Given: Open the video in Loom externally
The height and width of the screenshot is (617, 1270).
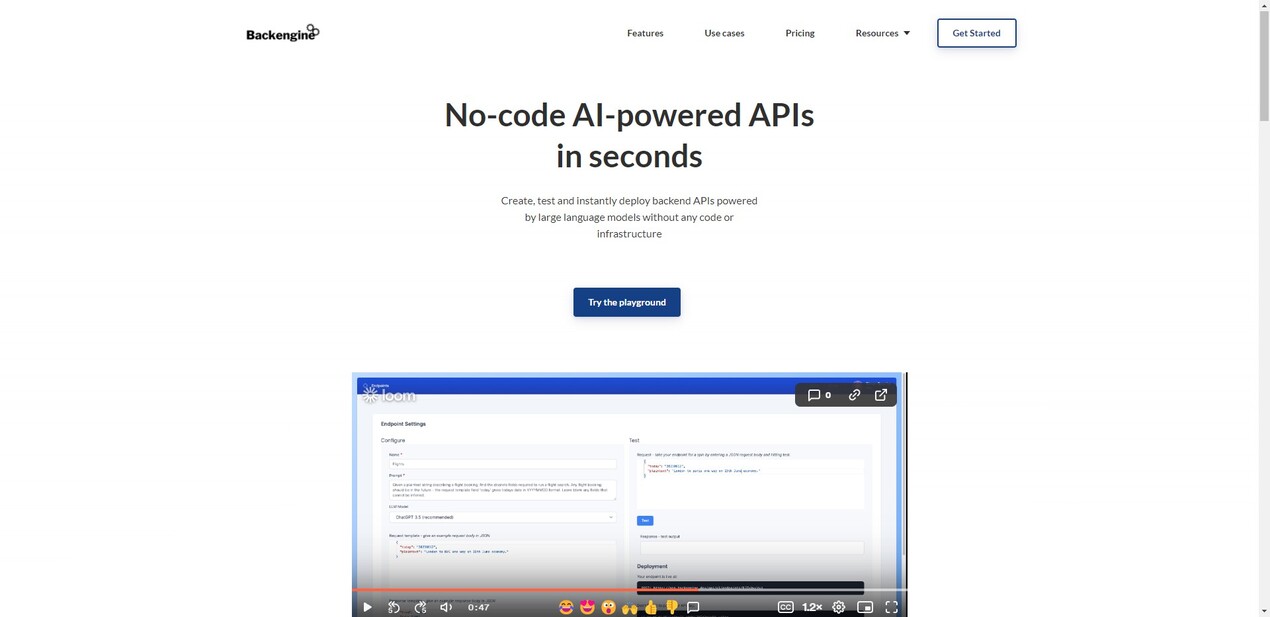Looking at the screenshot, I should click(881, 395).
